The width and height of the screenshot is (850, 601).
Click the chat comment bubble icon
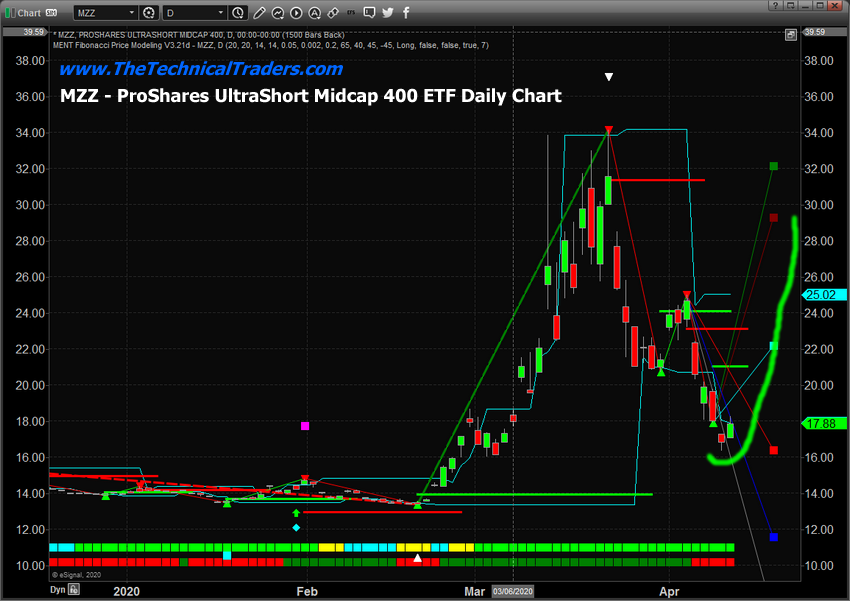(x=369, y=12)
